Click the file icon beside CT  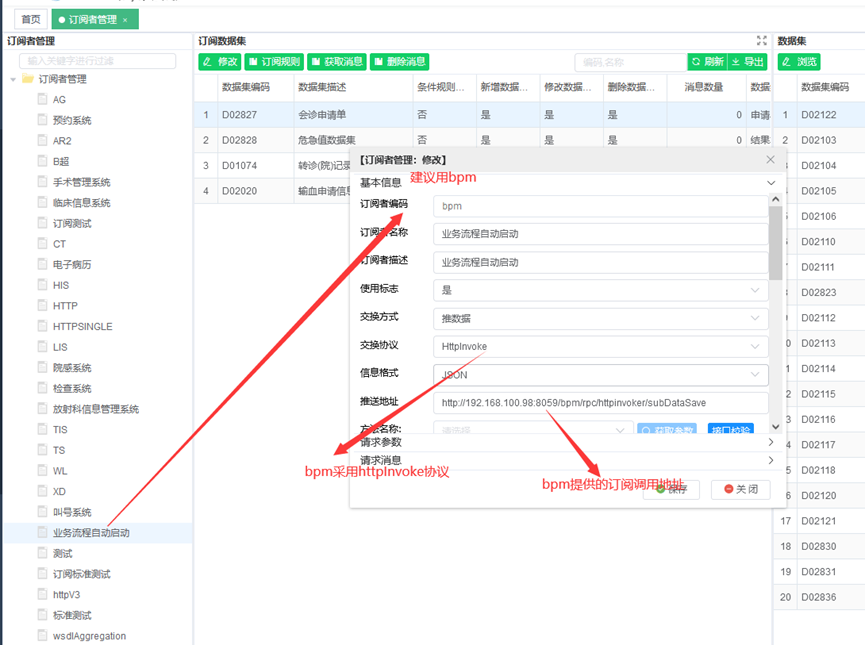(x=42, y=243)
